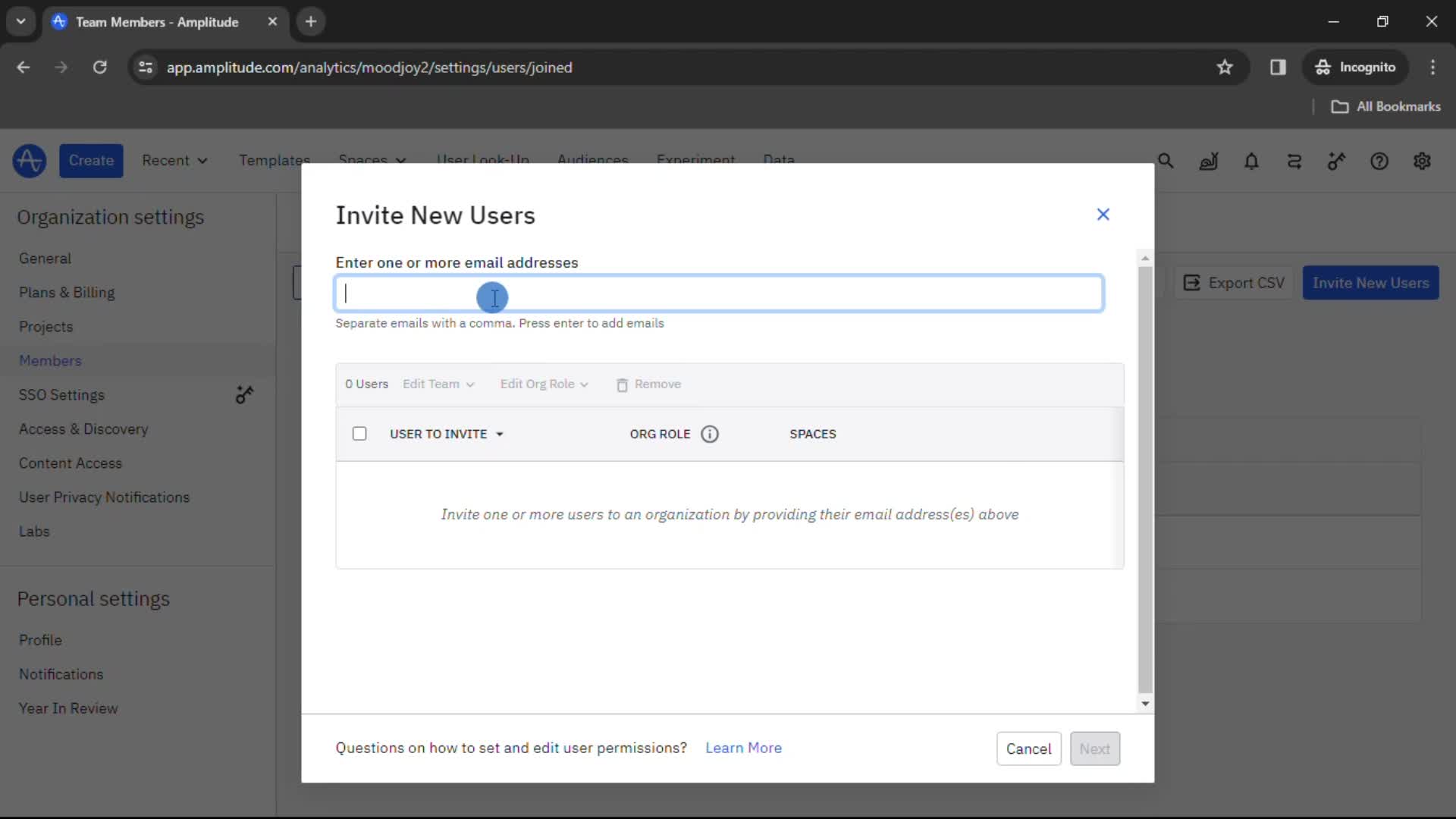Click the search icon in toolbar
Screen dimensions: 1456x819
[x=1166, y=161]
